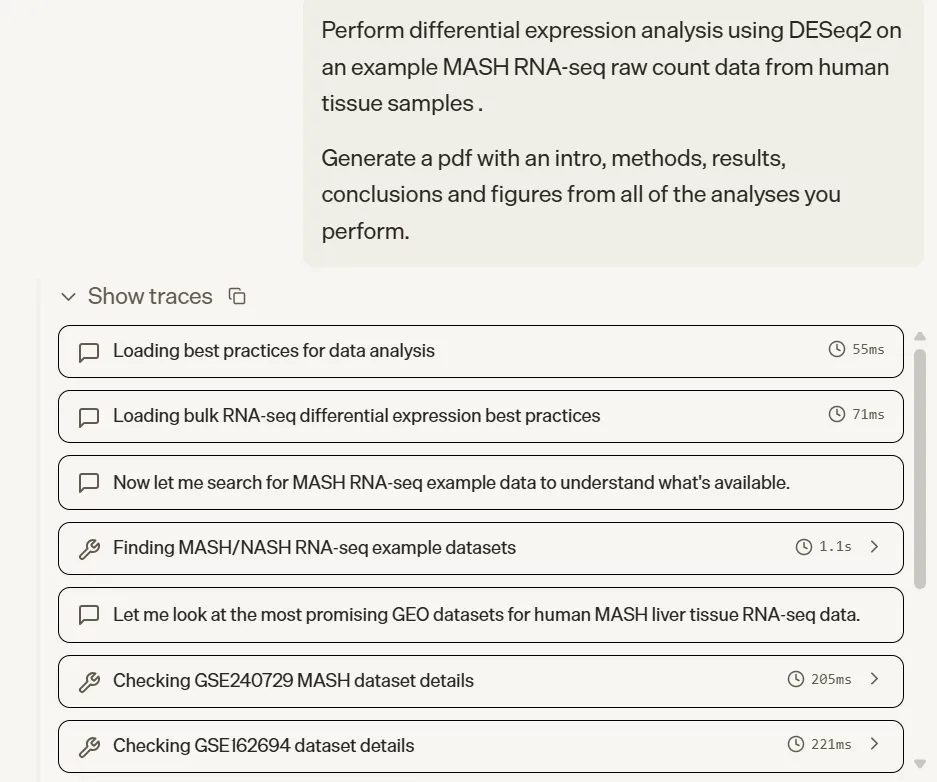937x782 pixels.
Task: Click the clock icon next to 1.1s
Action: pyautogui.click(x=804, y=547)
